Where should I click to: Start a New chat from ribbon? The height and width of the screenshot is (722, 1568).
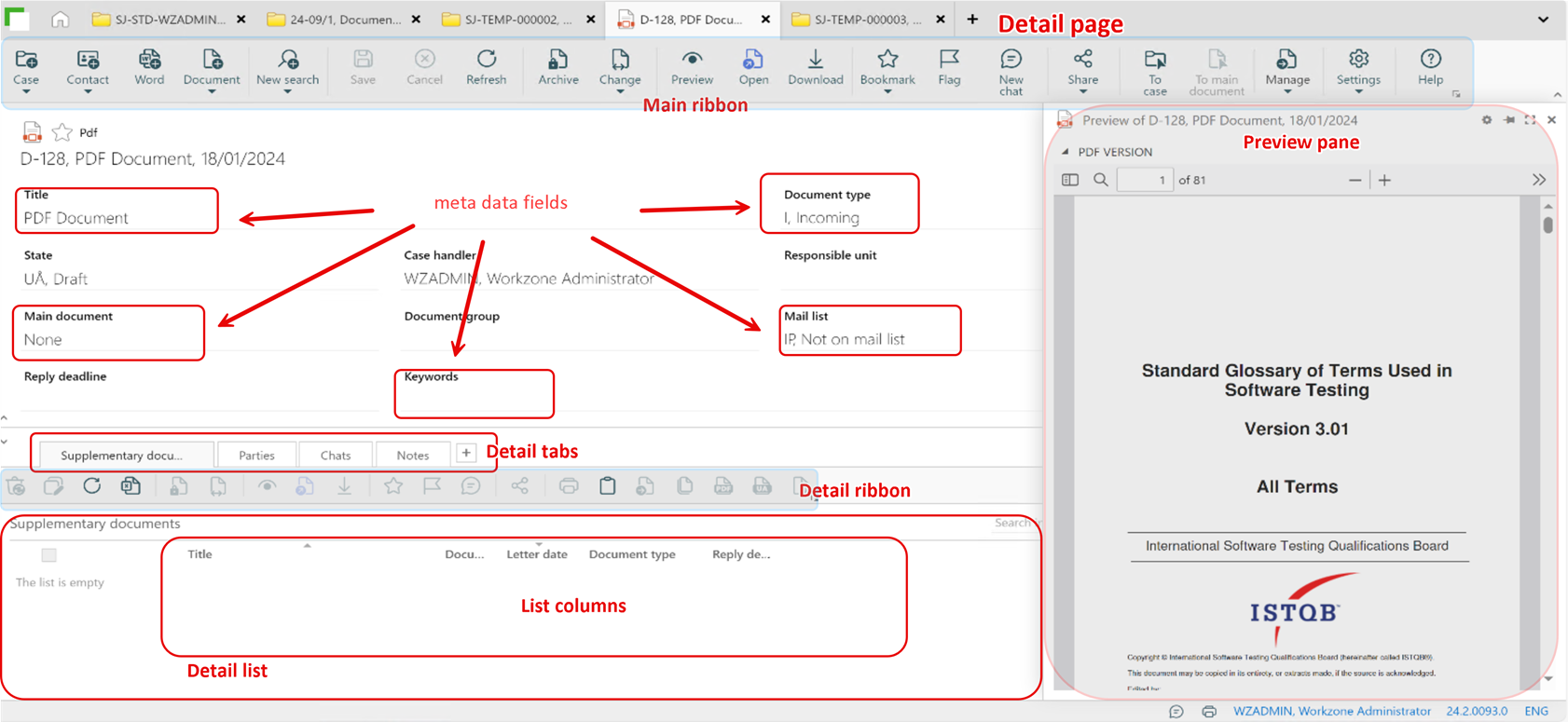tap(1011, 71)
